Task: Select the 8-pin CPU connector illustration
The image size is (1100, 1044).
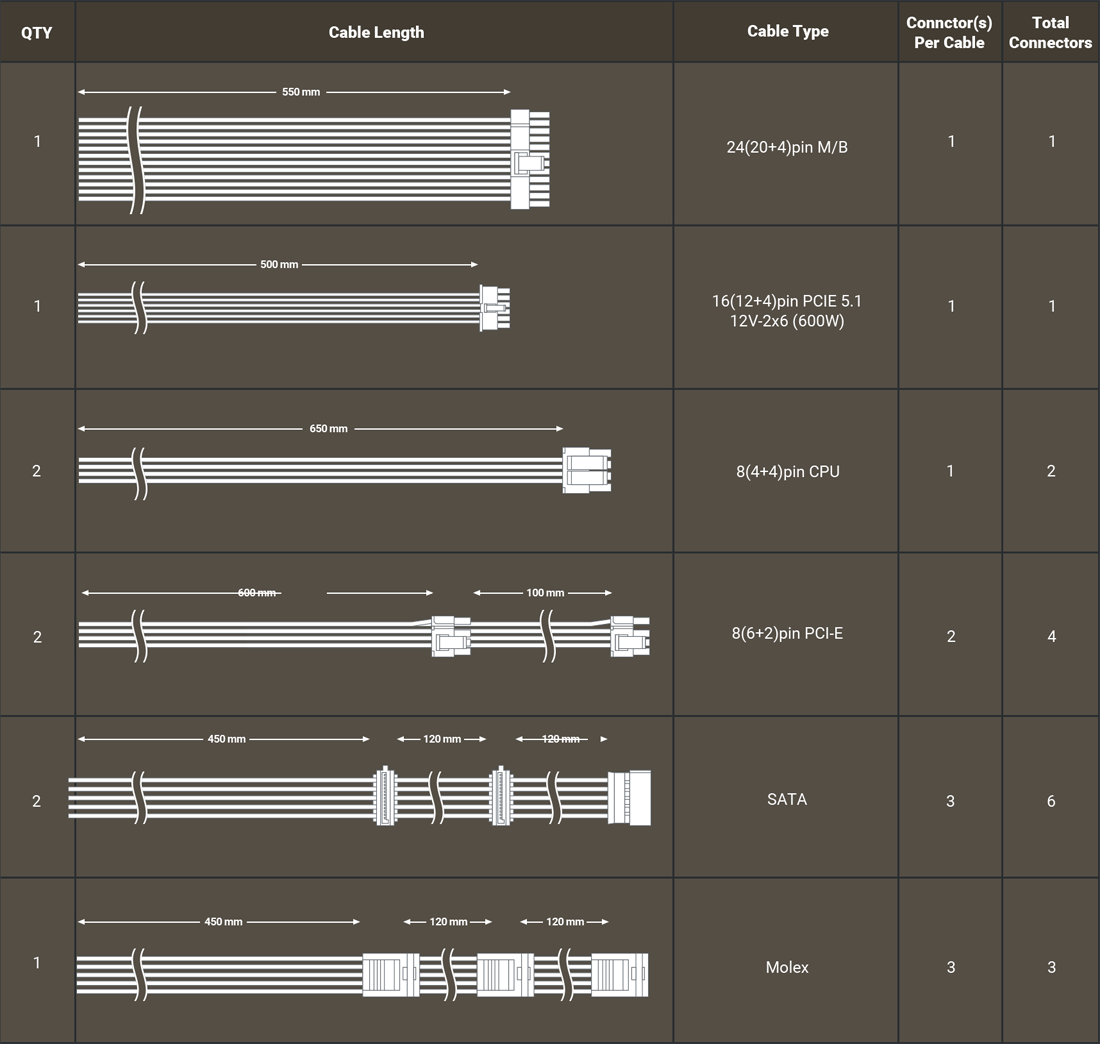Action: 587,470
